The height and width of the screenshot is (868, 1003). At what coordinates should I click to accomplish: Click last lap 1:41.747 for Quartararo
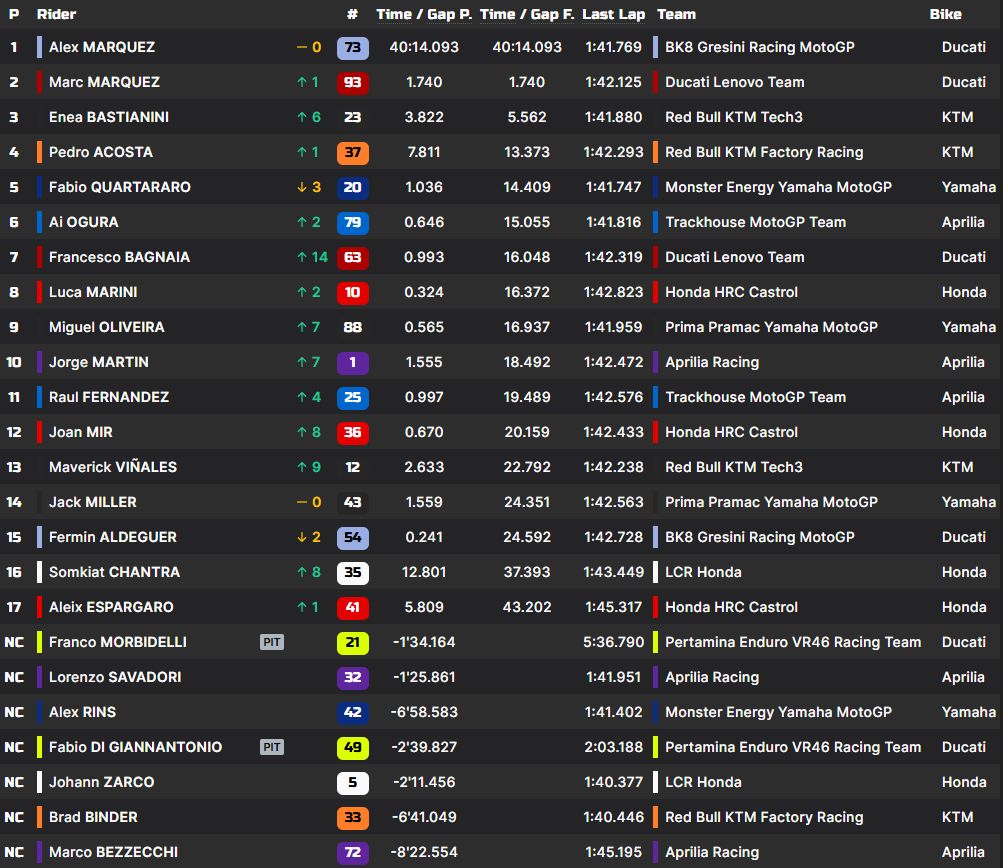click(x=613, y=187)
